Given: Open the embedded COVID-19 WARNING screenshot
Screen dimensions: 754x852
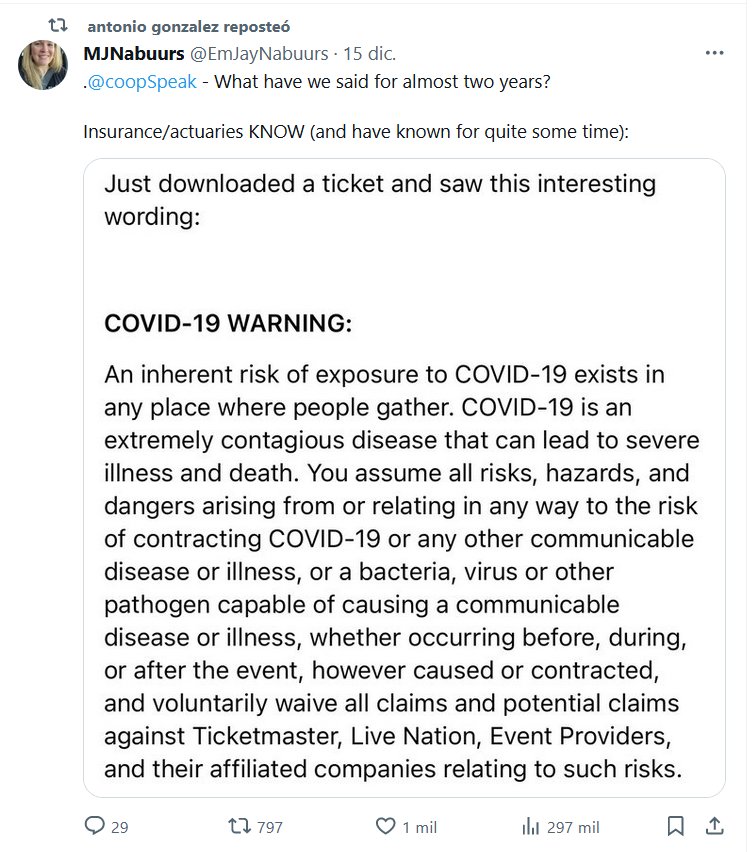Looking at the screenshot, I should (404, 477).
